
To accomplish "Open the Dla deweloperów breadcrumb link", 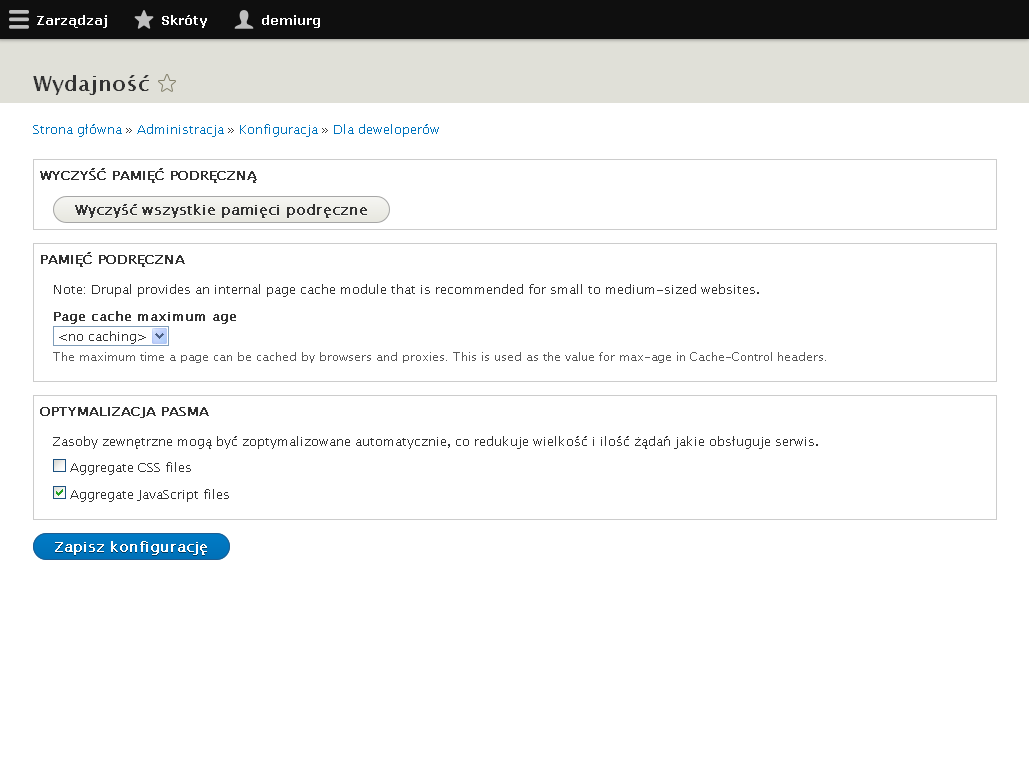I will tap(385, 129).
